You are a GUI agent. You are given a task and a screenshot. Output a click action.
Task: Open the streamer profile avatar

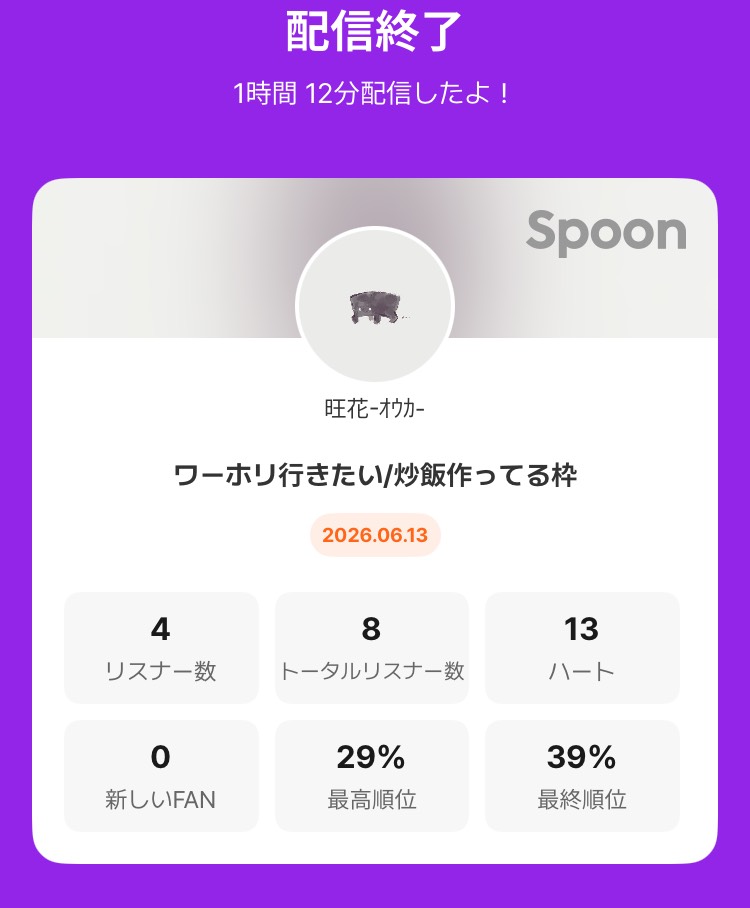[375, 305]
